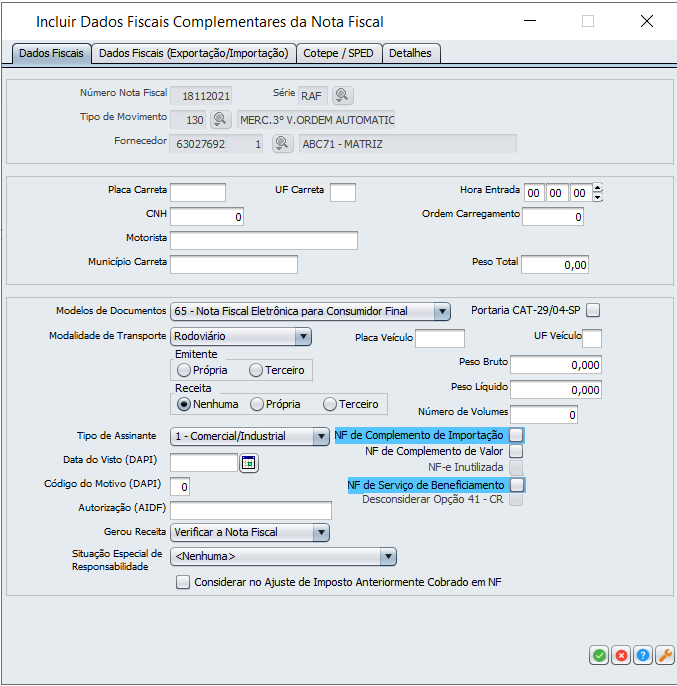677x686 pixels.
Task: Open the Série lookup magnifier icon
Action: coord(342,95)
